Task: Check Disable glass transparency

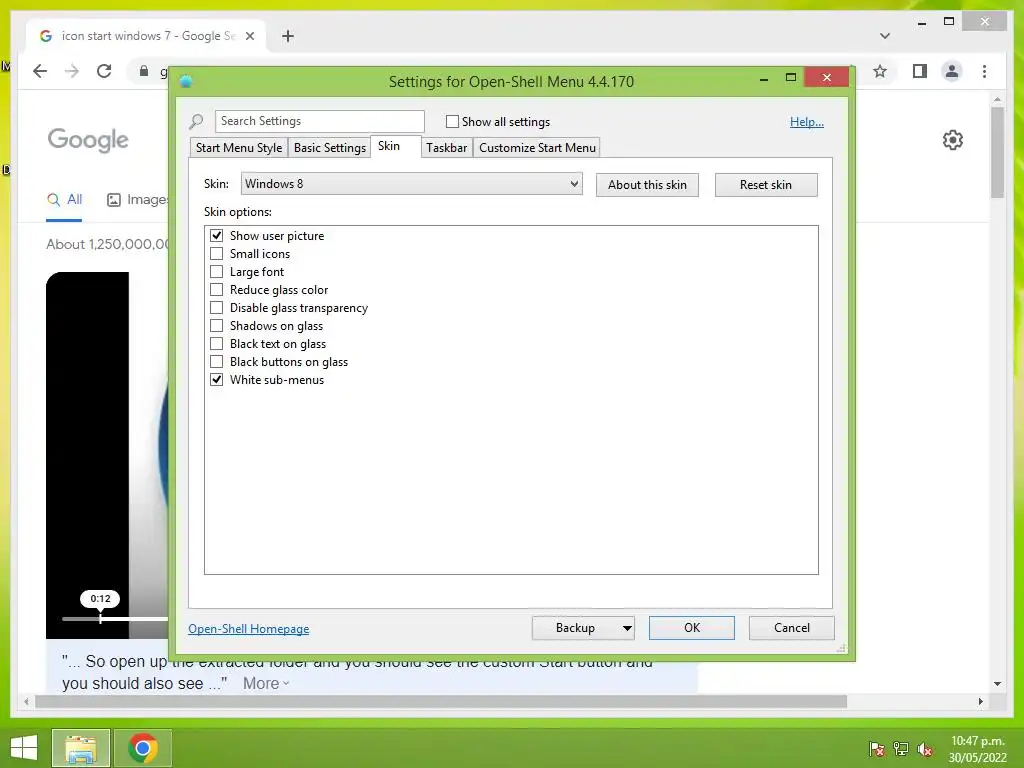Action: (216, 308)
